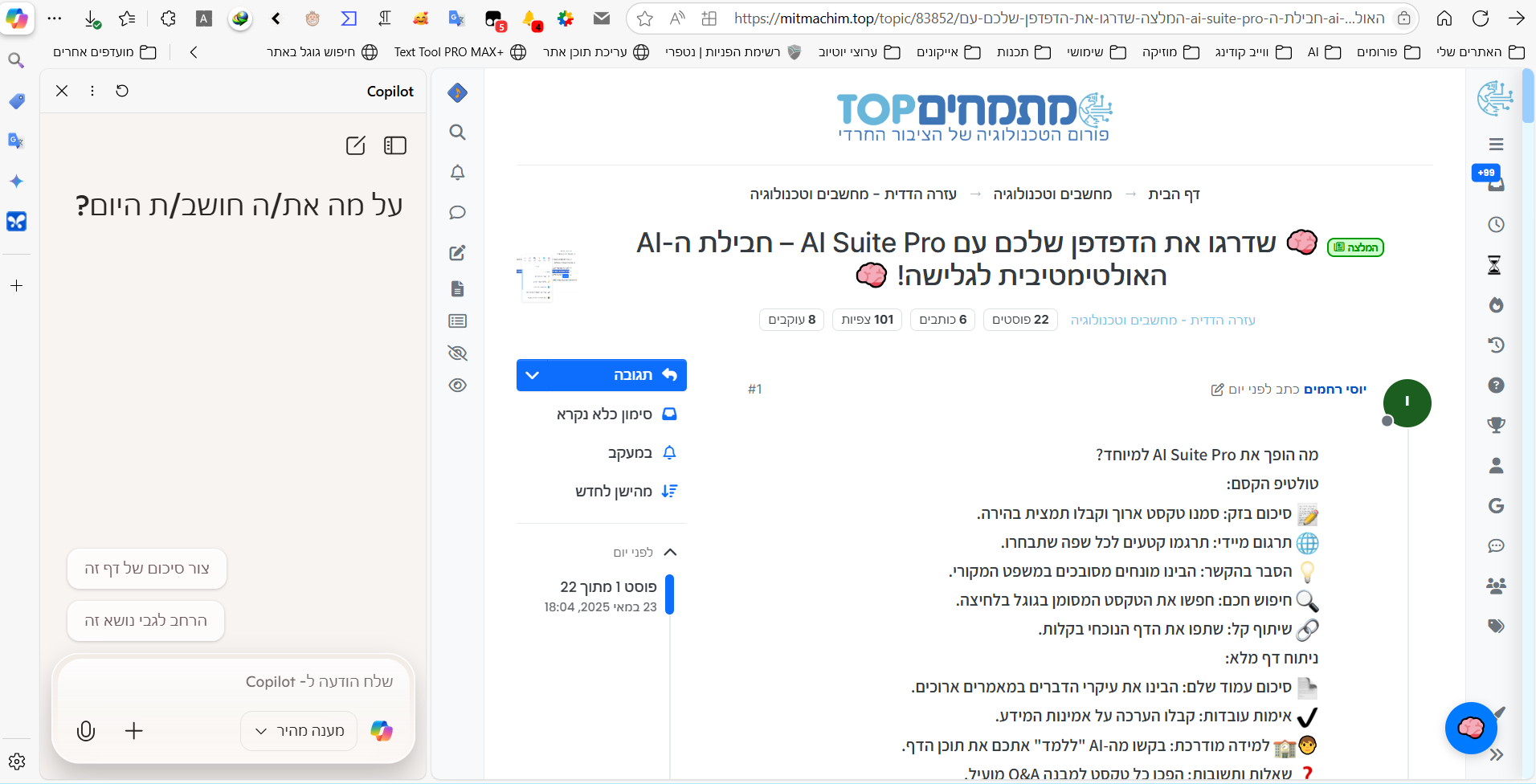Viewport: 1536px width, 784px height.
Task: Go to the browser home page icon
Action: 1444,18
